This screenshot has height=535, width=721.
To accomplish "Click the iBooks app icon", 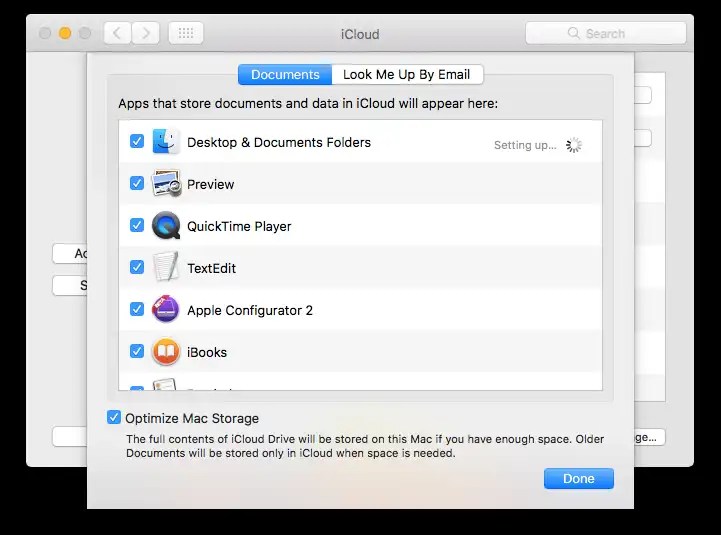I will [166, 351].
